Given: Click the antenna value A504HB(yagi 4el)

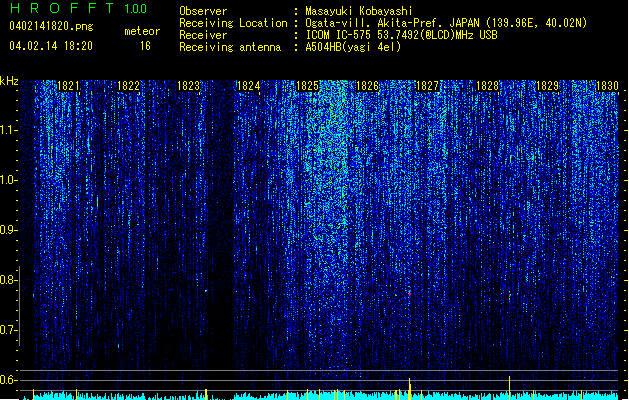Looking at the screenshot, I should coord(353,47).
